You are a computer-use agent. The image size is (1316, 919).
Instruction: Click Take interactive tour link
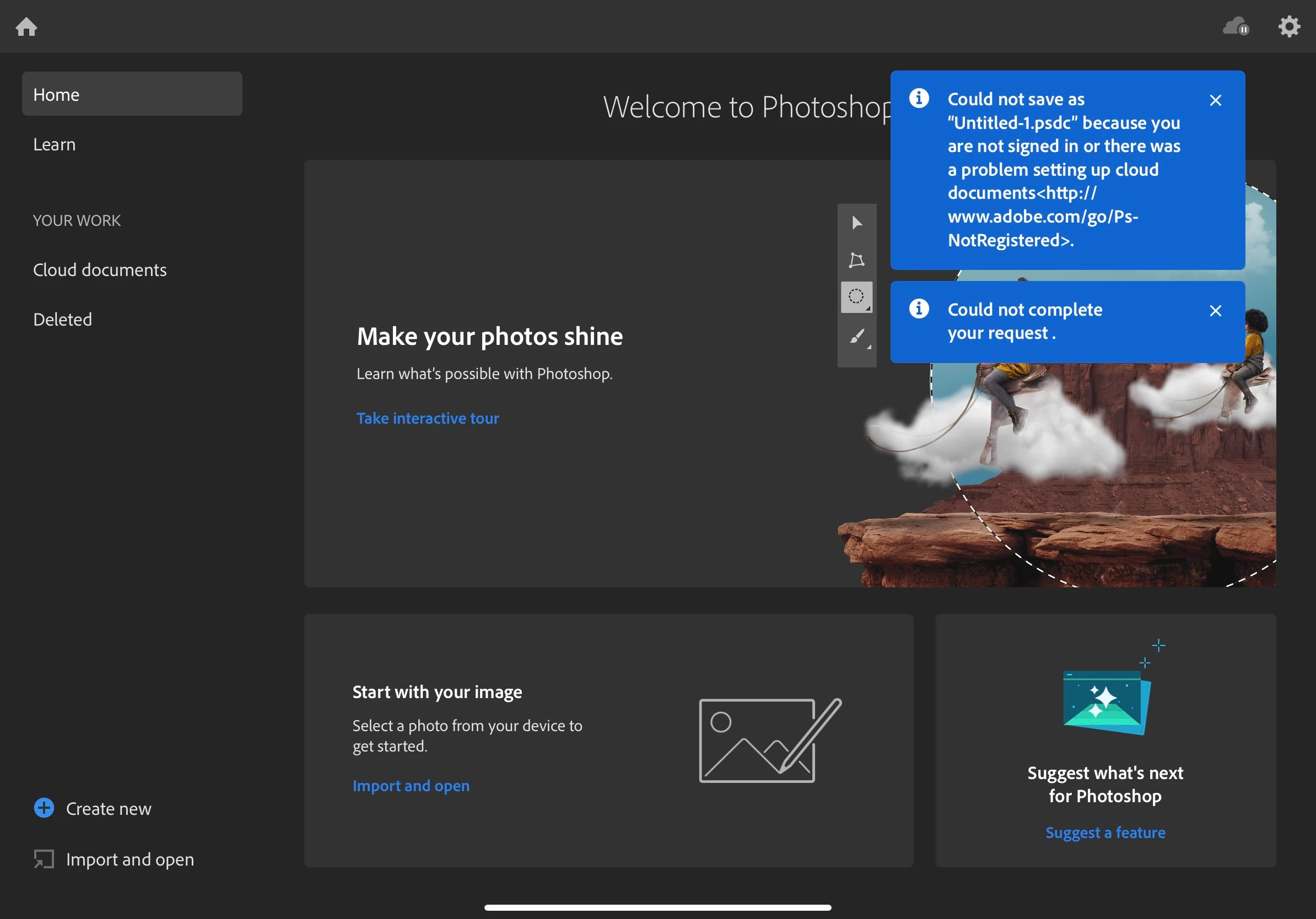(428, 418)
